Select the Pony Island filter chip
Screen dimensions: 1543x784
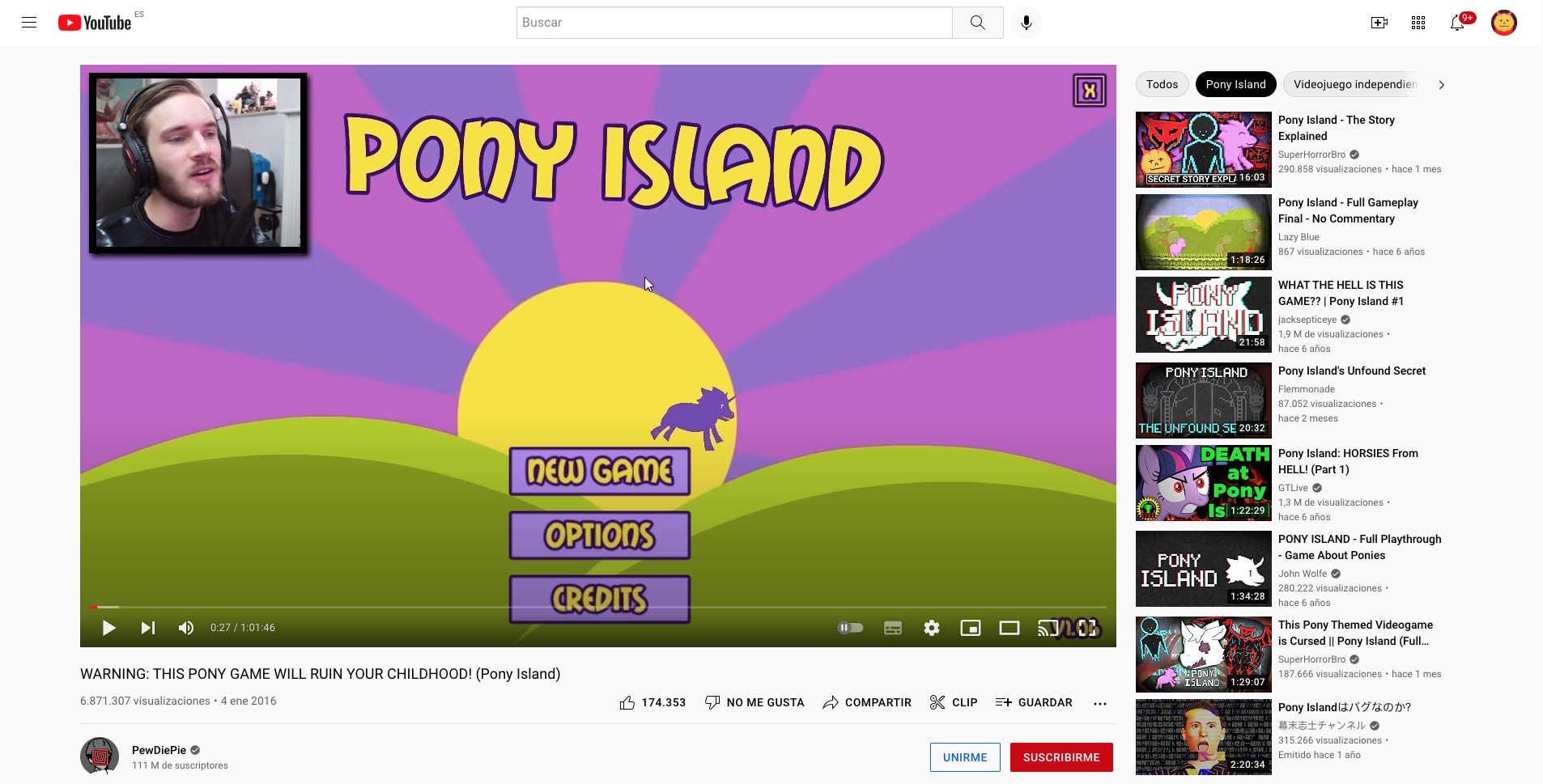tap(1235, 84)
